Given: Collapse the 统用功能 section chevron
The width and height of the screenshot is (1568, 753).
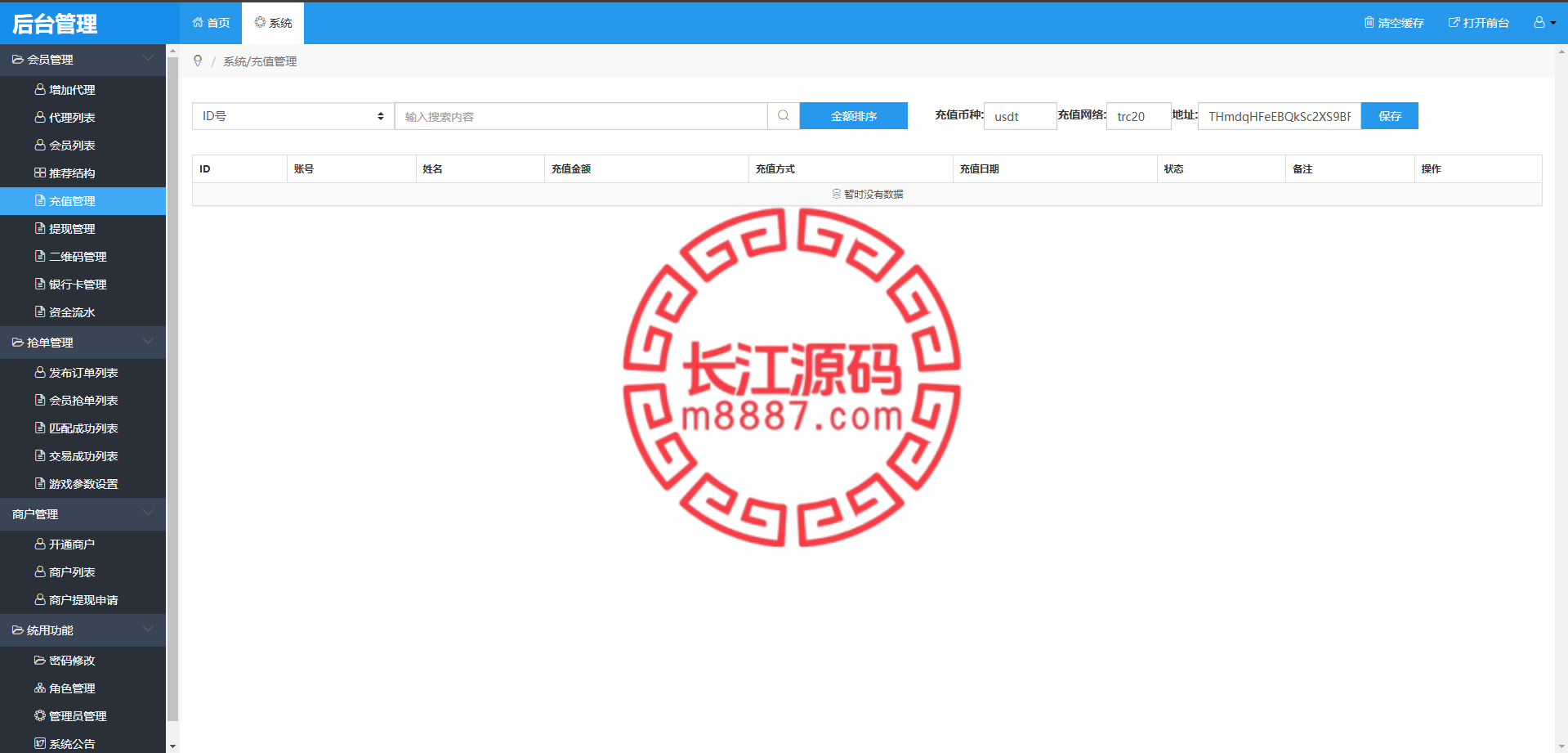Looking at the screenshot, I should click(148, 629).
